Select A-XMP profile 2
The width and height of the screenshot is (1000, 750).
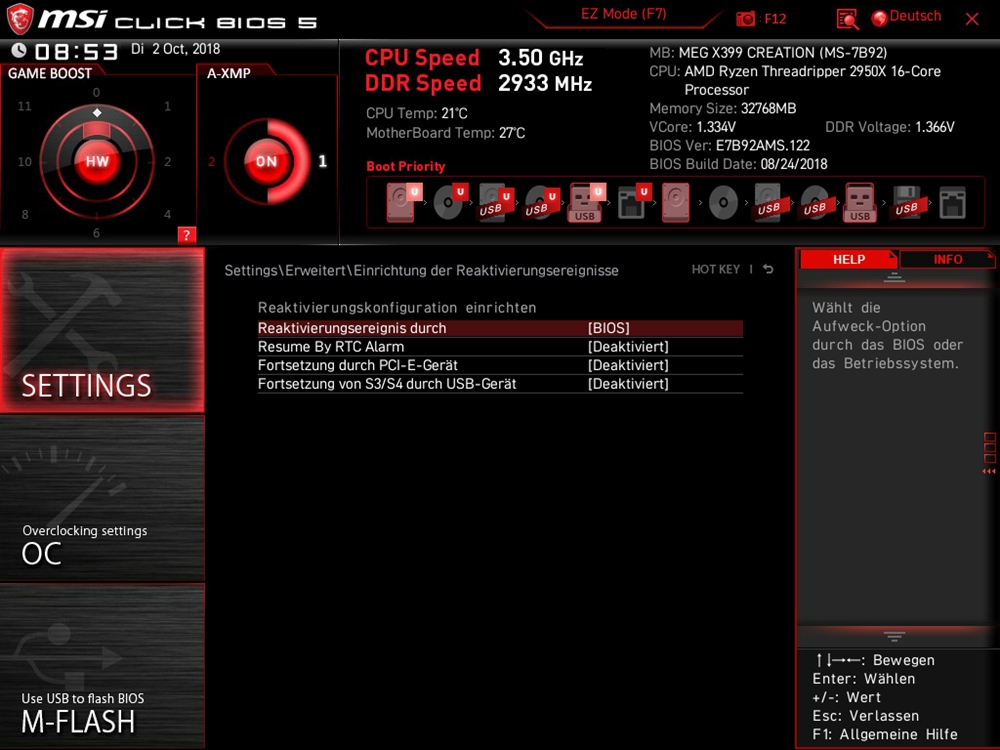(211, 161)
